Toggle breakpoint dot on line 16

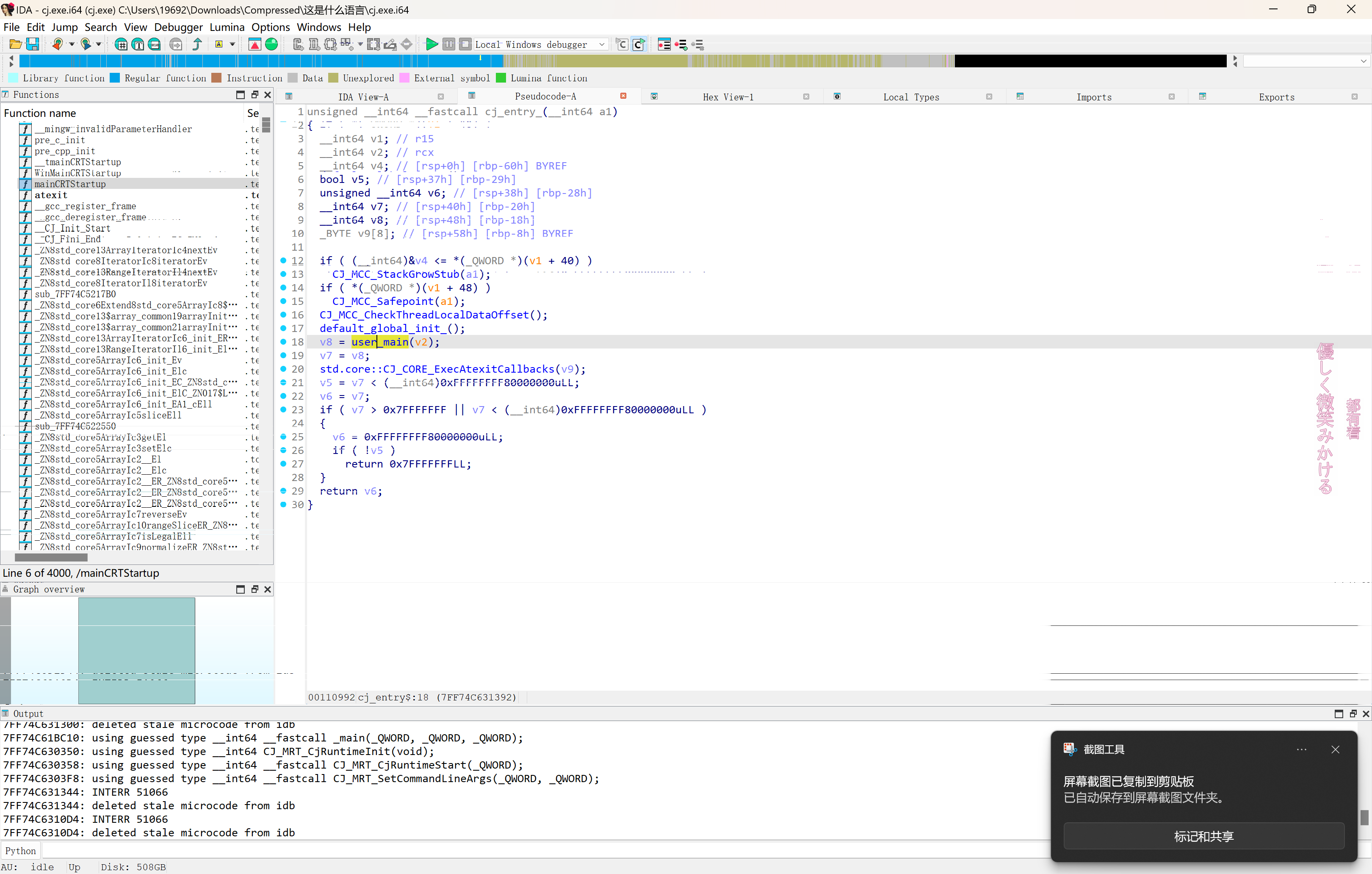coord(283,315)
